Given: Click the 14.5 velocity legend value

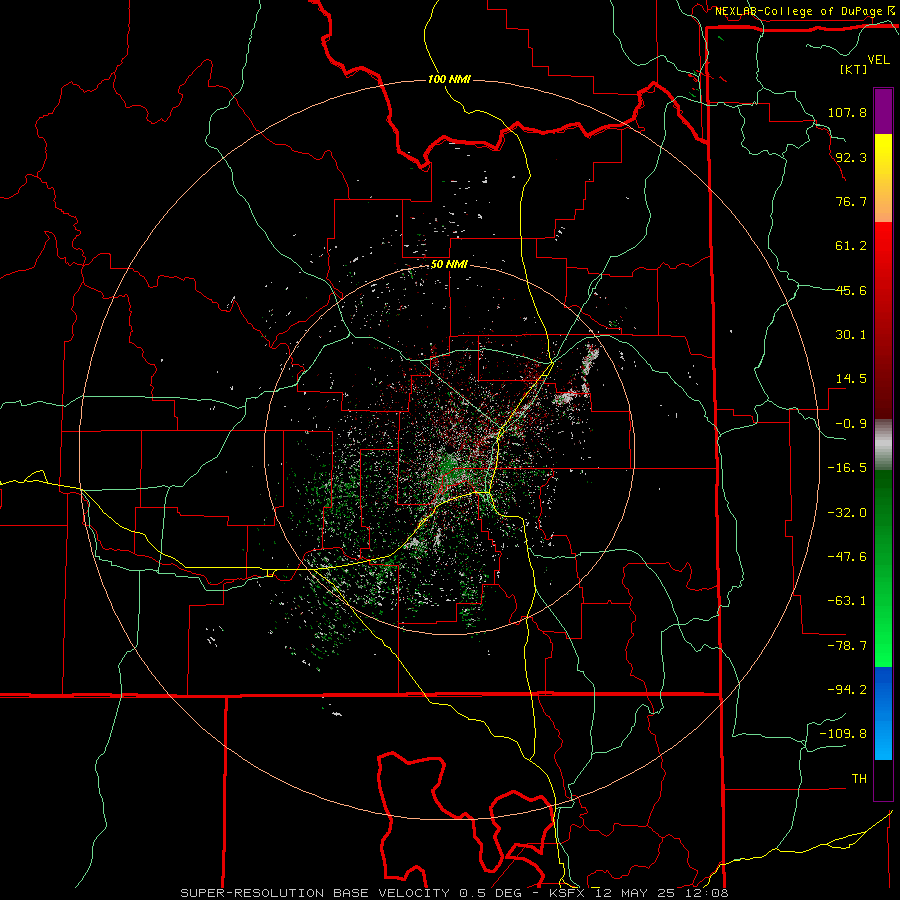Looking at the screenshot, I should [x=851, y=379].
